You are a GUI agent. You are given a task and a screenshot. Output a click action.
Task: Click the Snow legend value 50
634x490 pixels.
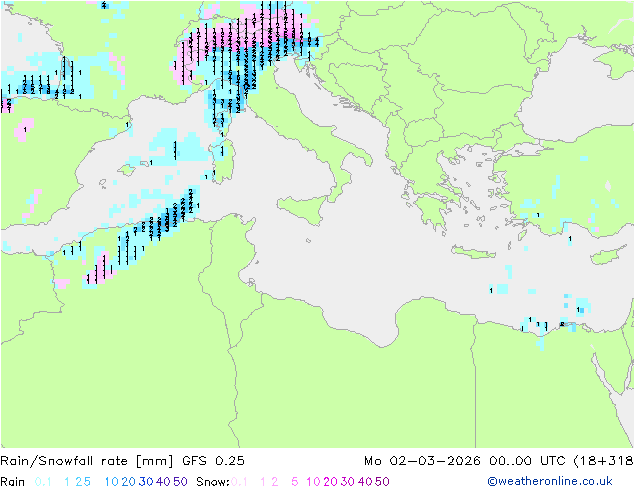click(x=382, y=482)
